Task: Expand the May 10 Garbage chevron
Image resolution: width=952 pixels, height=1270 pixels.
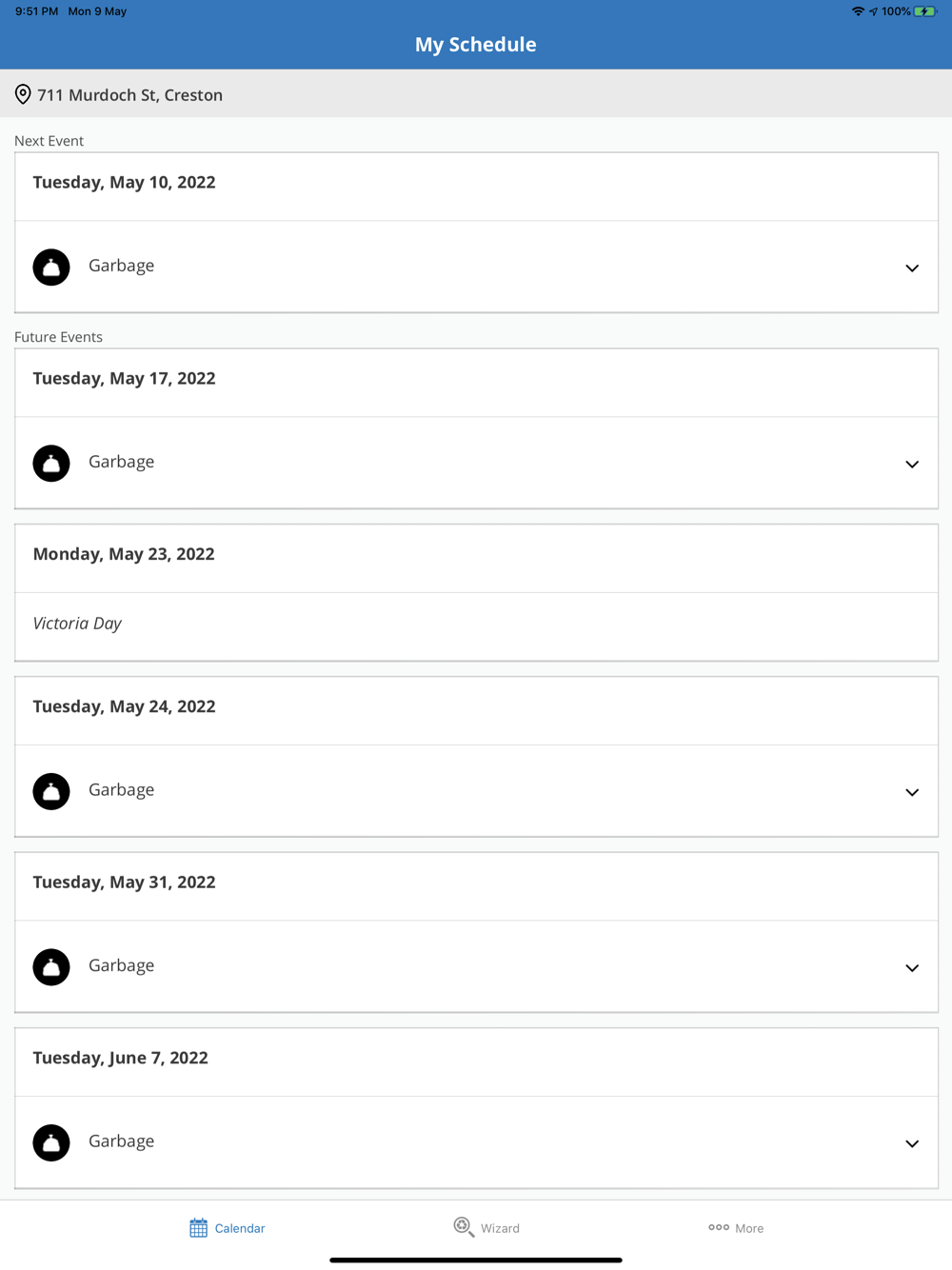Action: point(912,268)
